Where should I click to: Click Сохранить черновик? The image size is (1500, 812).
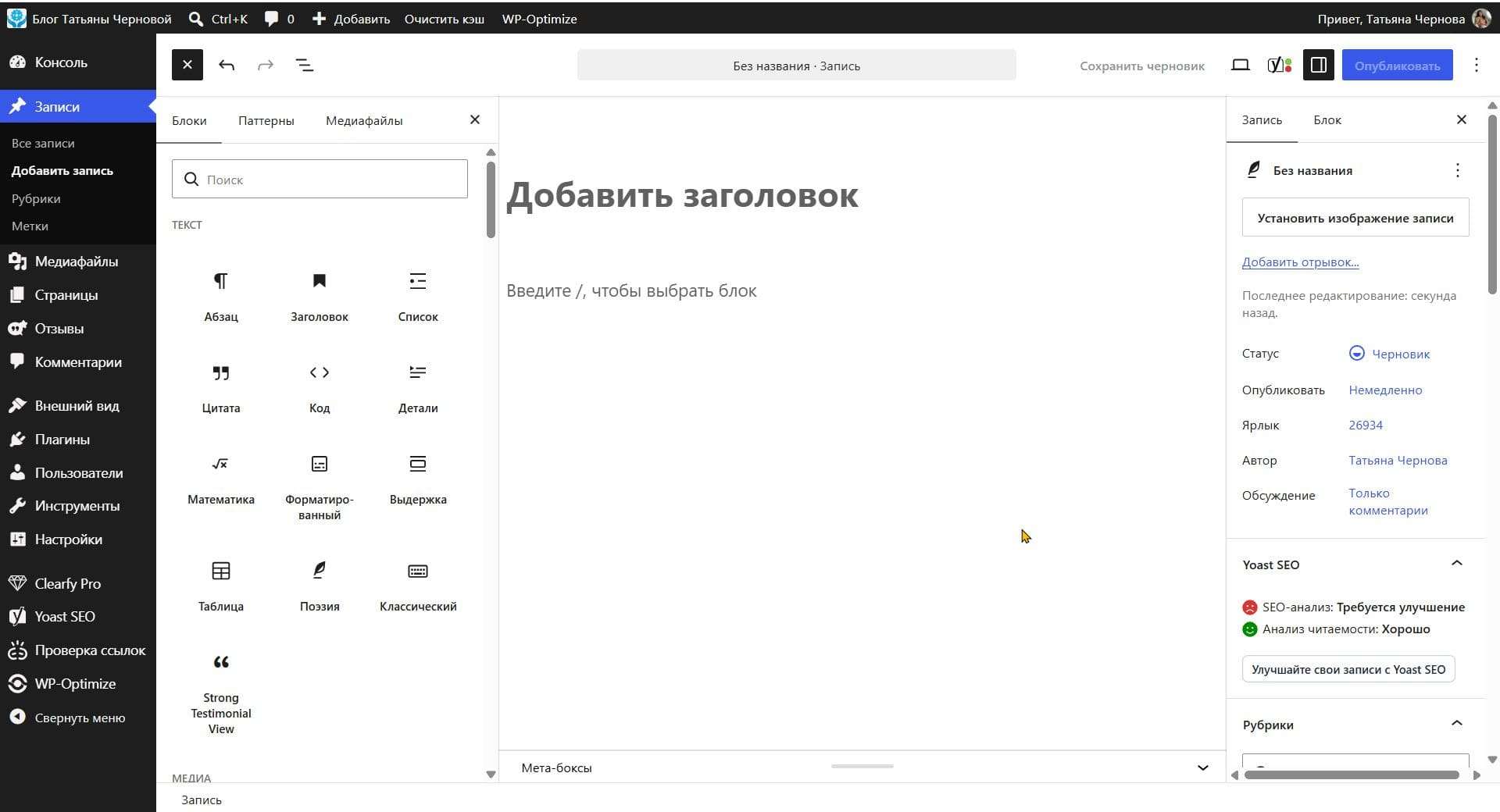(x=1142, y=66)
